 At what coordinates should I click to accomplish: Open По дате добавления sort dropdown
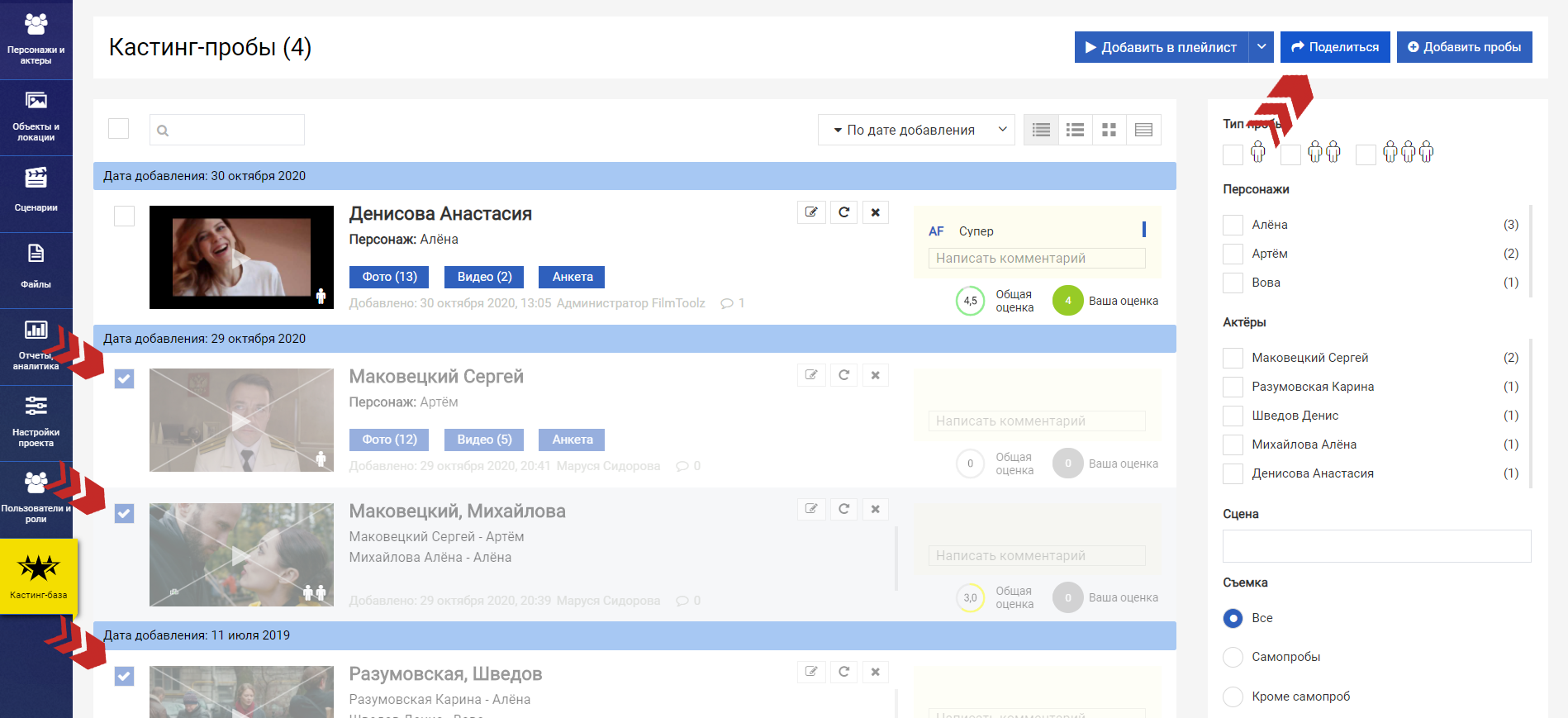click(x=916, y=130)
